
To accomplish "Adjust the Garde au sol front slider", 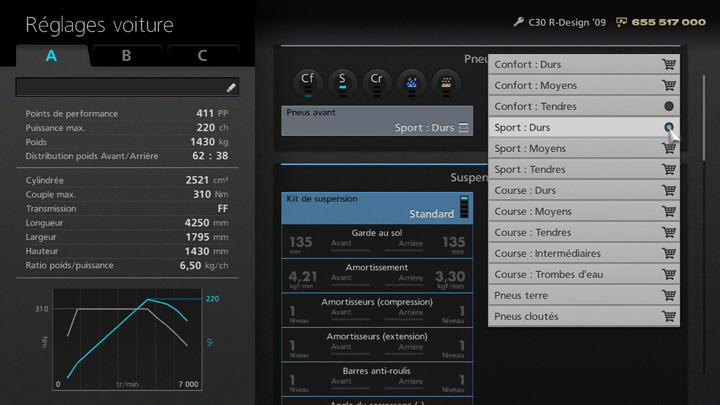I will coord(341,250).
